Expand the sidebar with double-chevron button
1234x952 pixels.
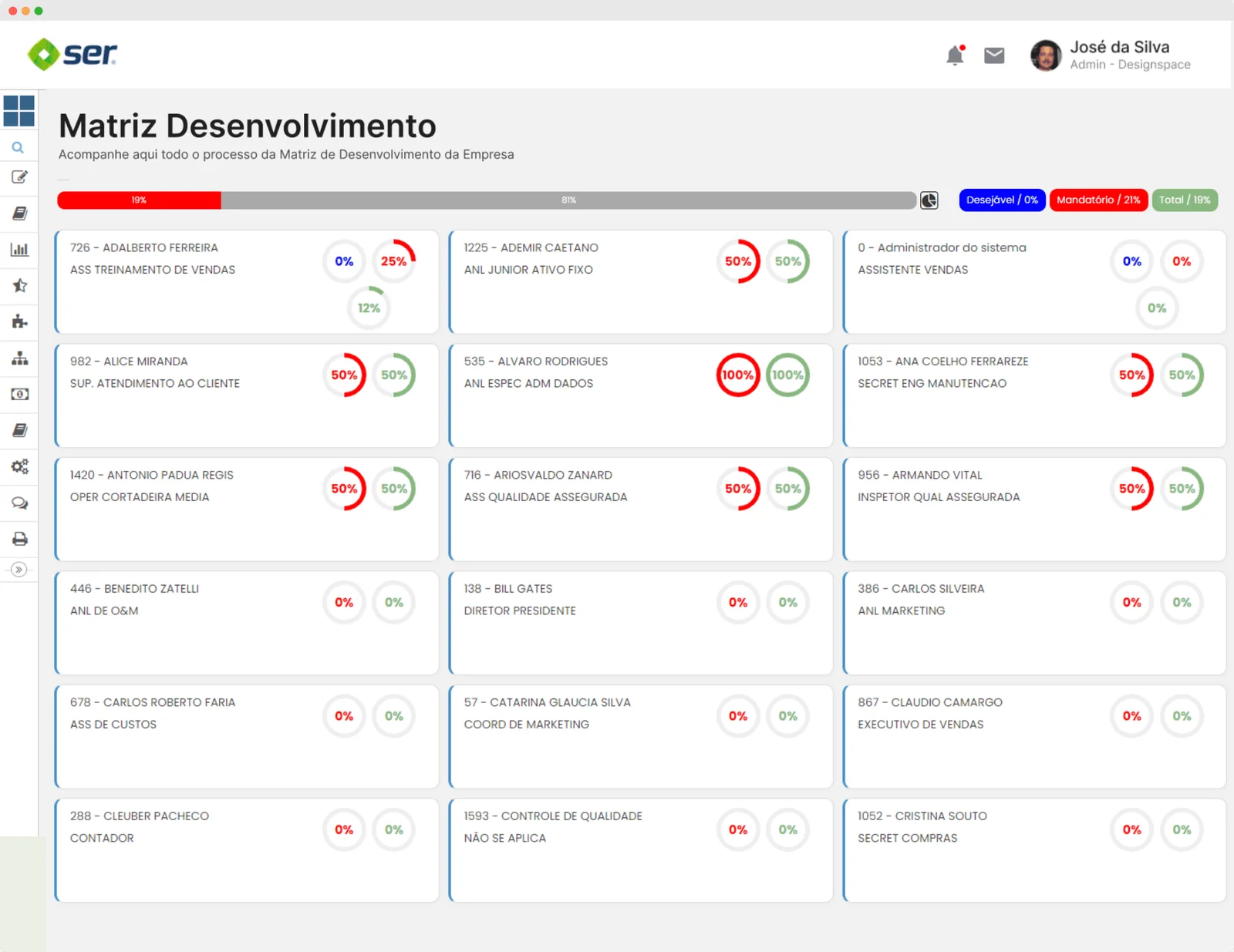19,570
